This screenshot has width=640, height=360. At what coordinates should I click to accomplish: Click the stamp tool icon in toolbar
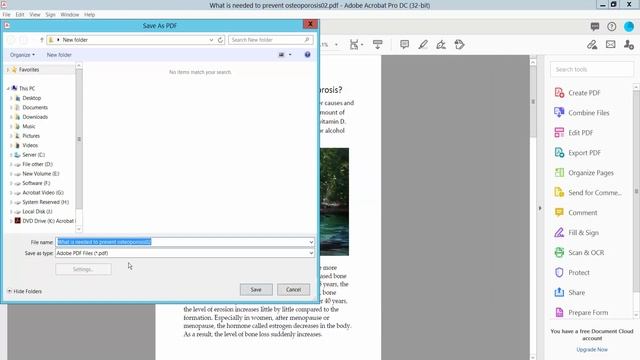click(x=459, y=44)
